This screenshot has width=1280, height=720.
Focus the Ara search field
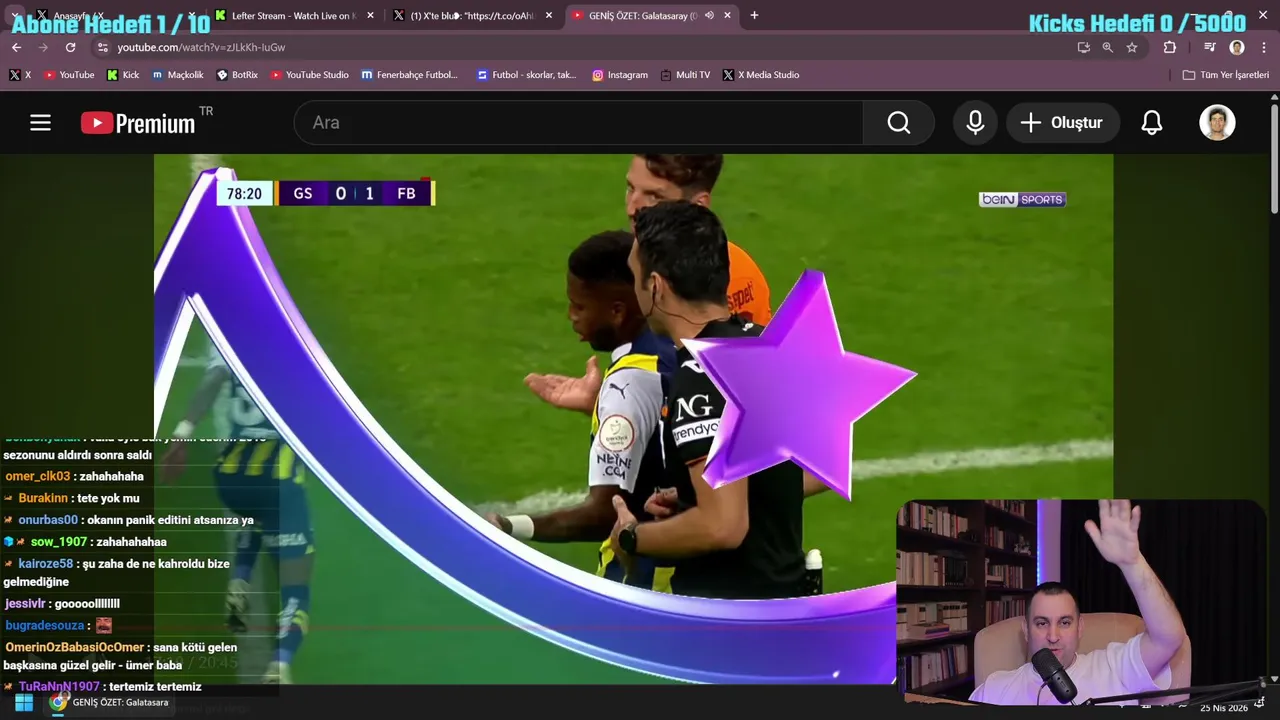pos(578,122)
